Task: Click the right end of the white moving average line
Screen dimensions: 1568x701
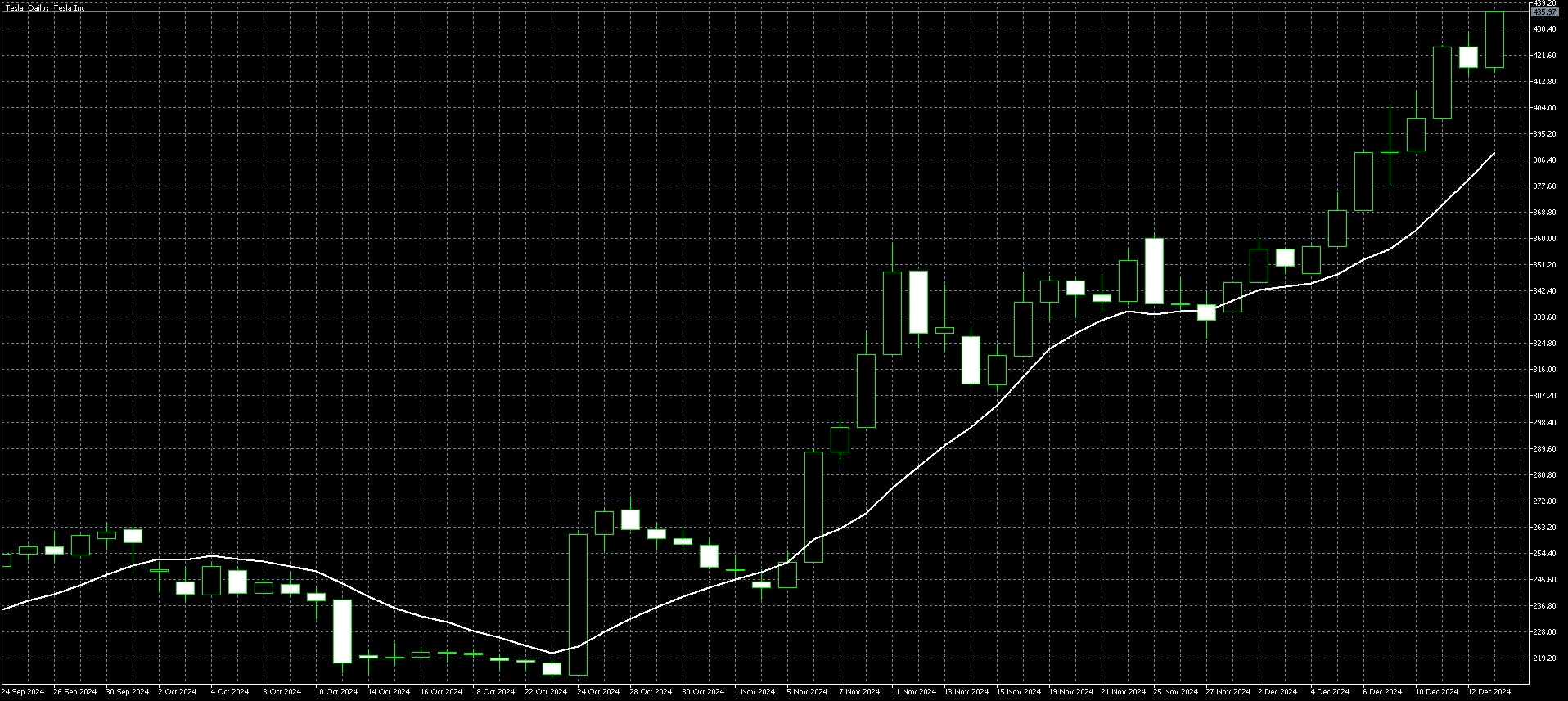Action: tap(1494, 154)
